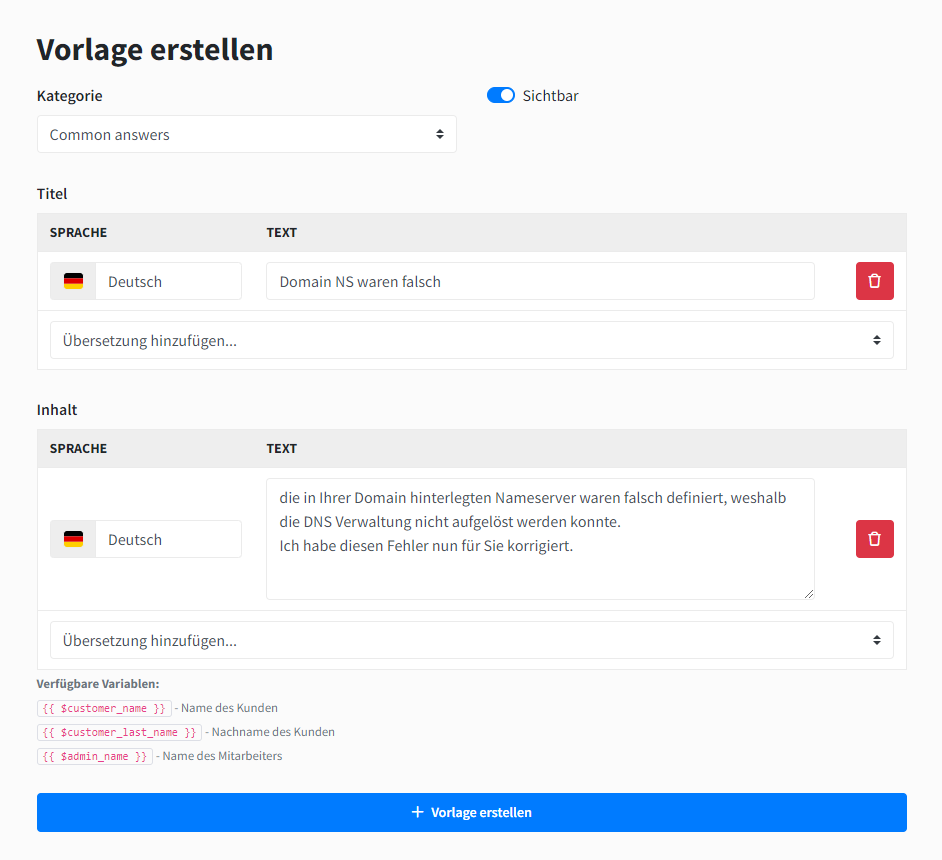This screenshot has height=860, width=942.
Task: Pick the {{ $admin_name }} variable tag
Action: [x=95, y=756]
